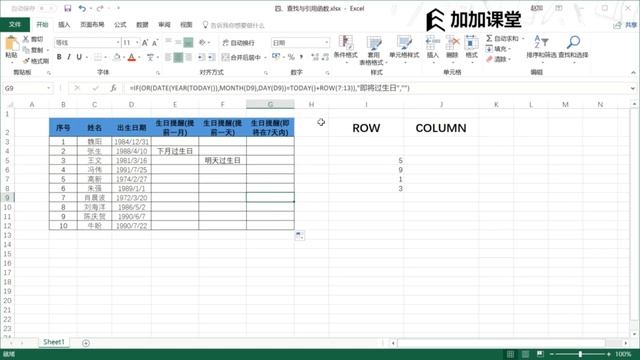
Task: Open Sort and Filter icon
Action: (541, 42)
